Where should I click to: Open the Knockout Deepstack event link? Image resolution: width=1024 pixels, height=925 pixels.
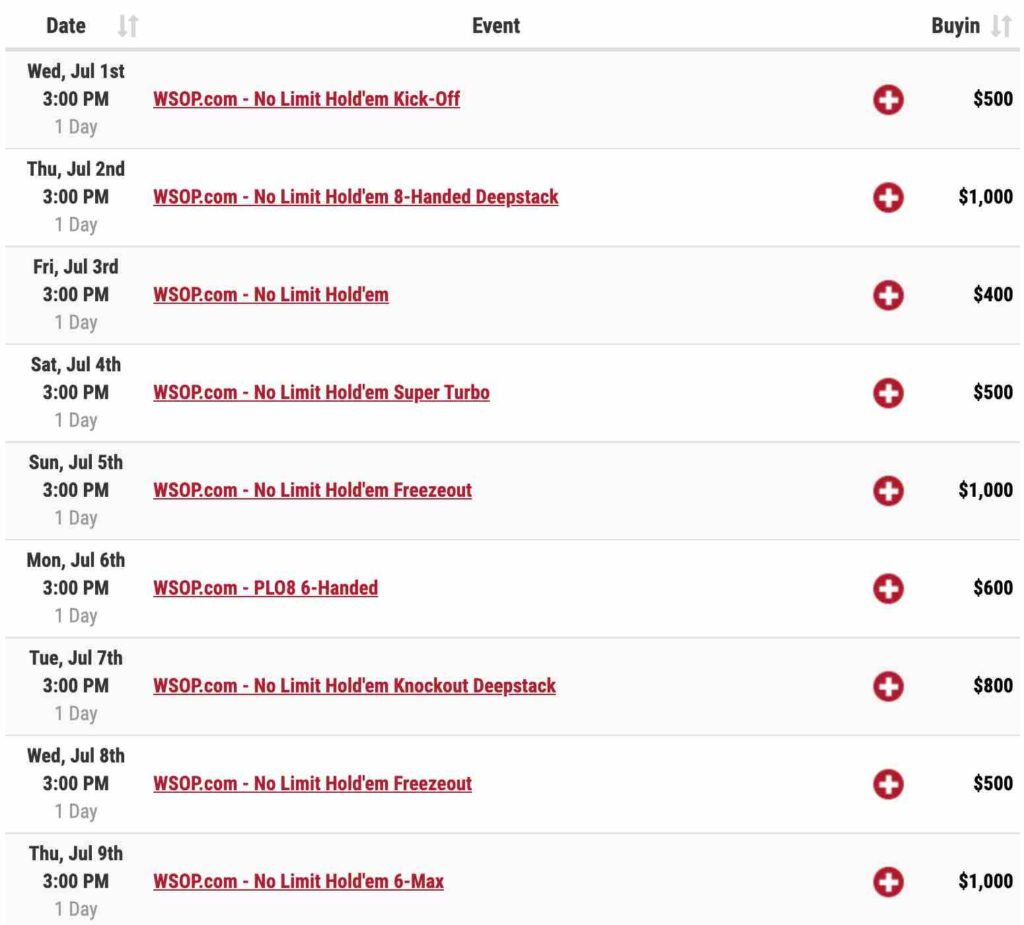[x=355, y=686]
